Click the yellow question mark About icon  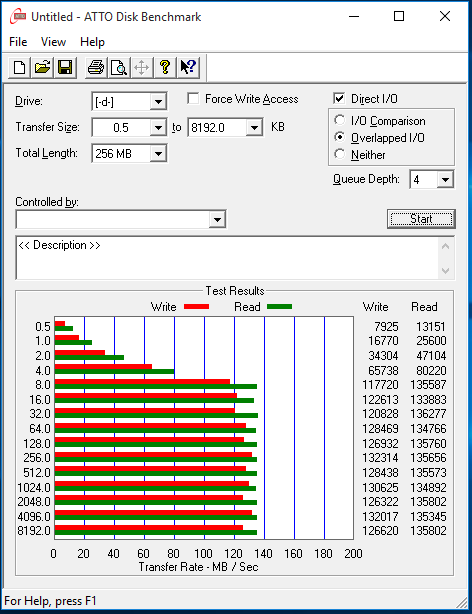165,67
